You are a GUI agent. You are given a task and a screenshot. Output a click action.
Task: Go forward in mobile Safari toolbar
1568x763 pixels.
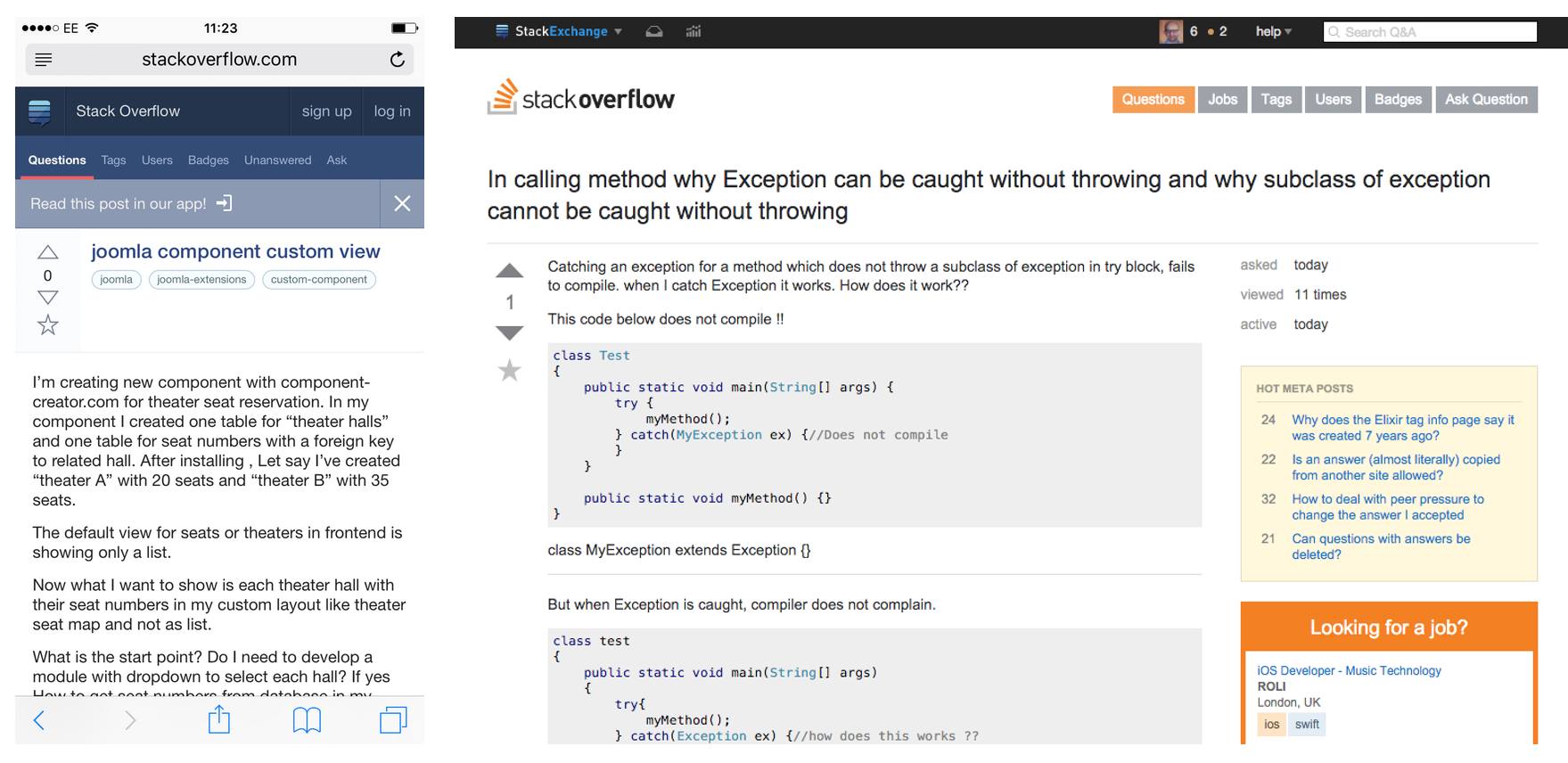130,720
